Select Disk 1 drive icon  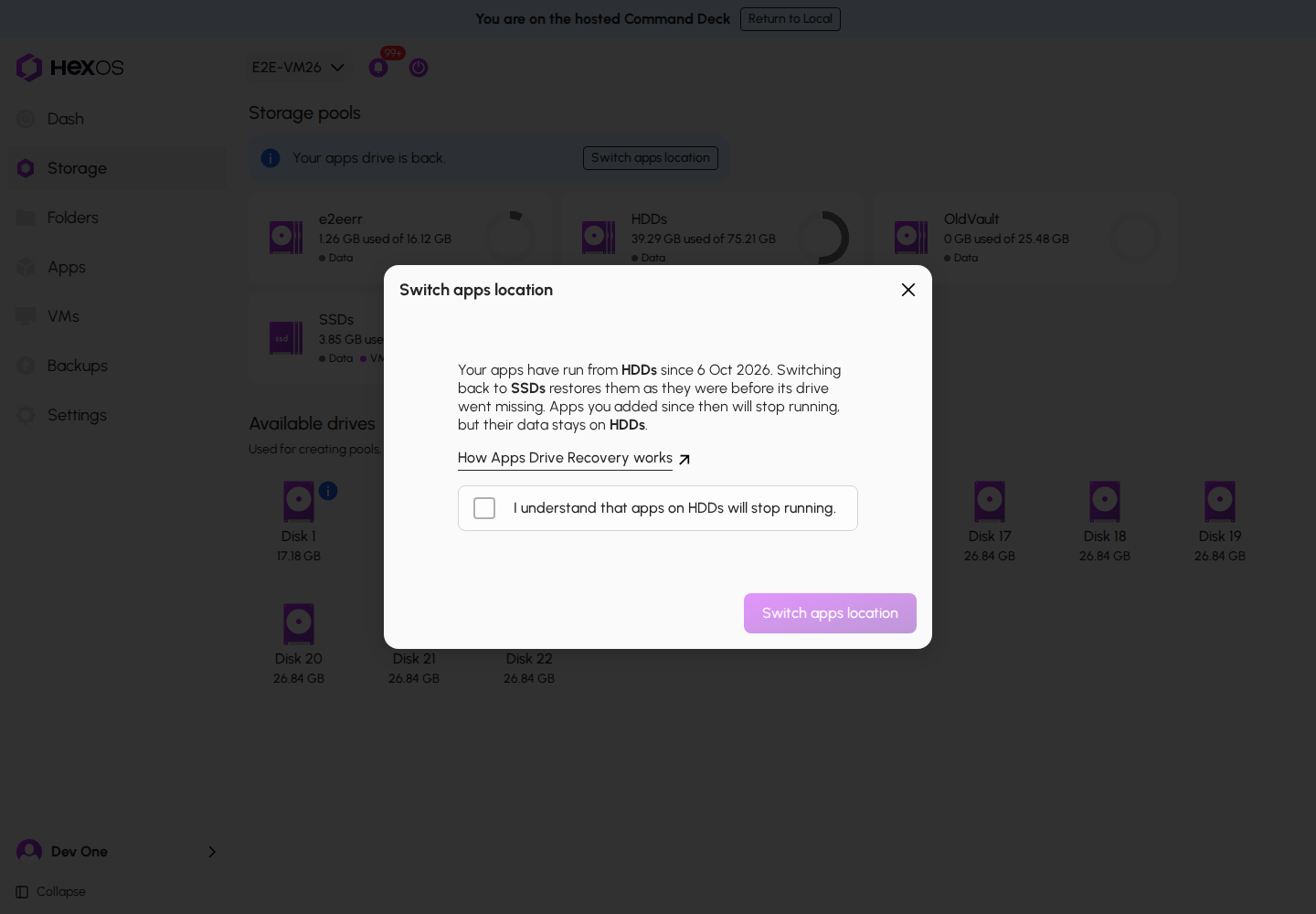[299, 502]
